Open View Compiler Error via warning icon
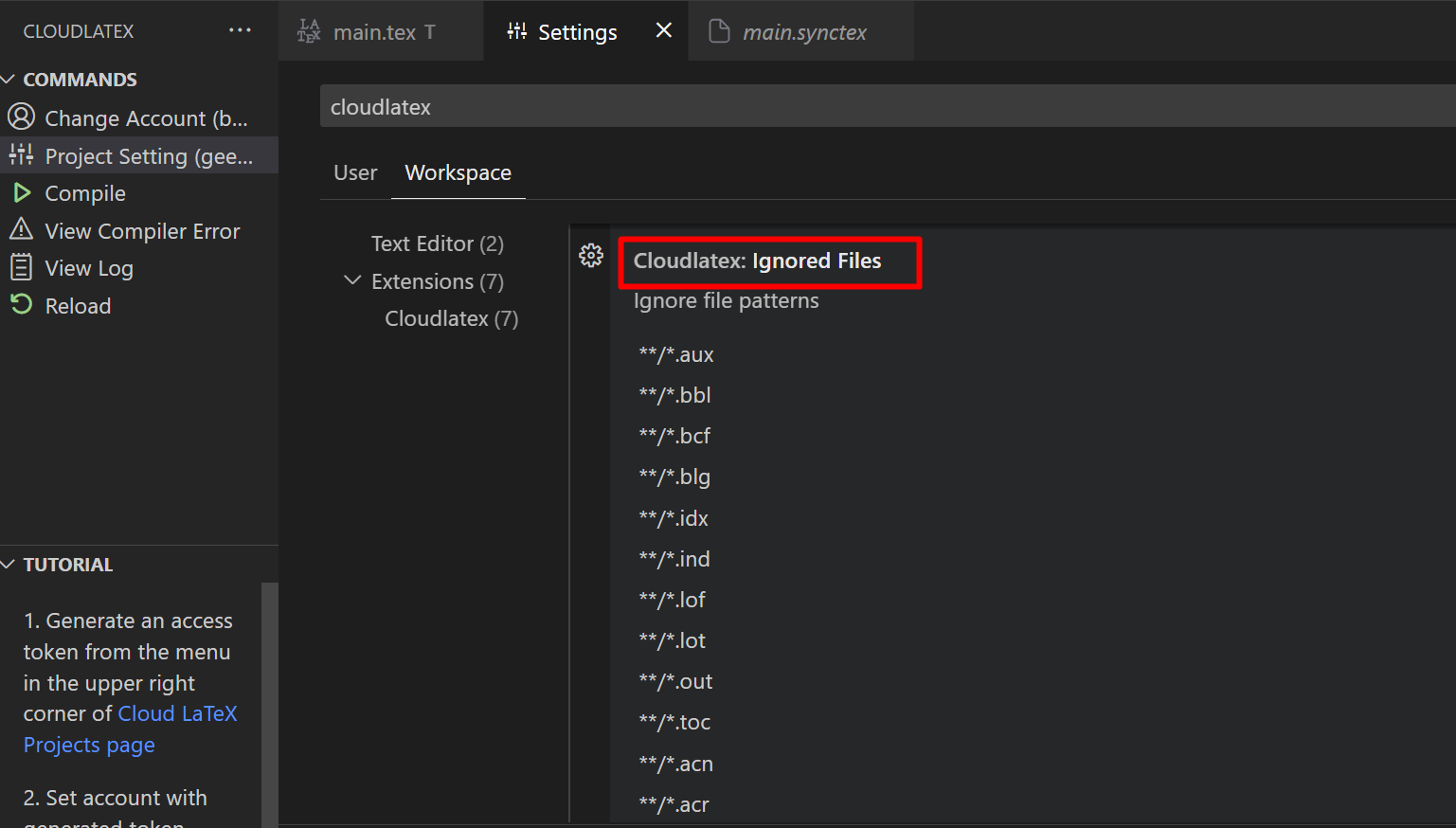The image size is (1456, 828). [22, 230]
